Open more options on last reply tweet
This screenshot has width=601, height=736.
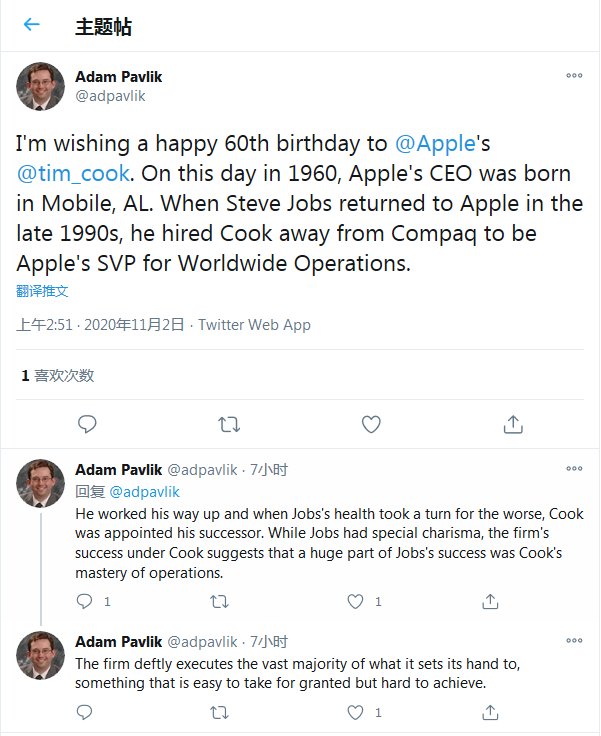574,641
